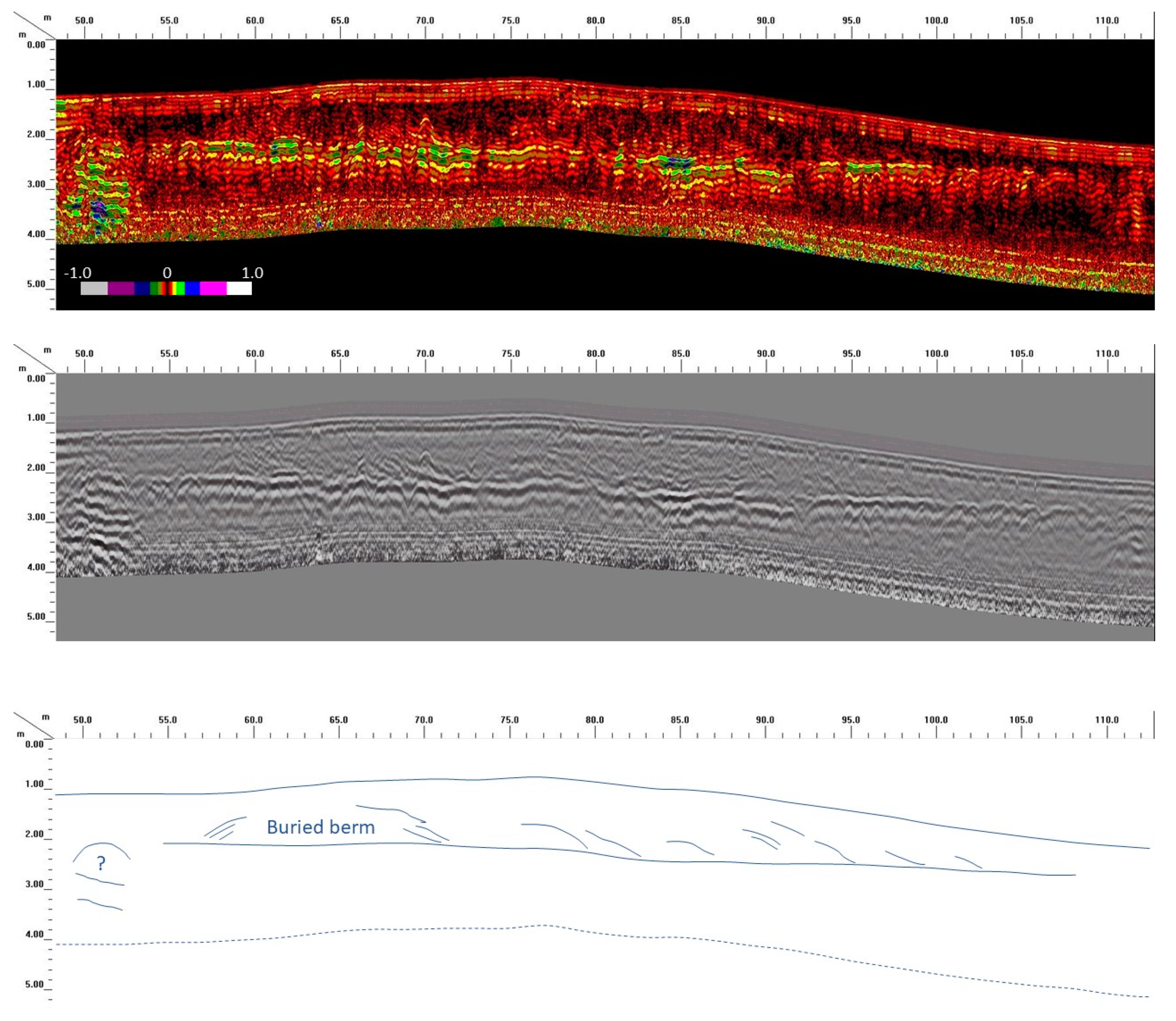Click the 75.0 distance label on top radargram
This screenshot has width=1176, height=1021.
coord(511,20)
